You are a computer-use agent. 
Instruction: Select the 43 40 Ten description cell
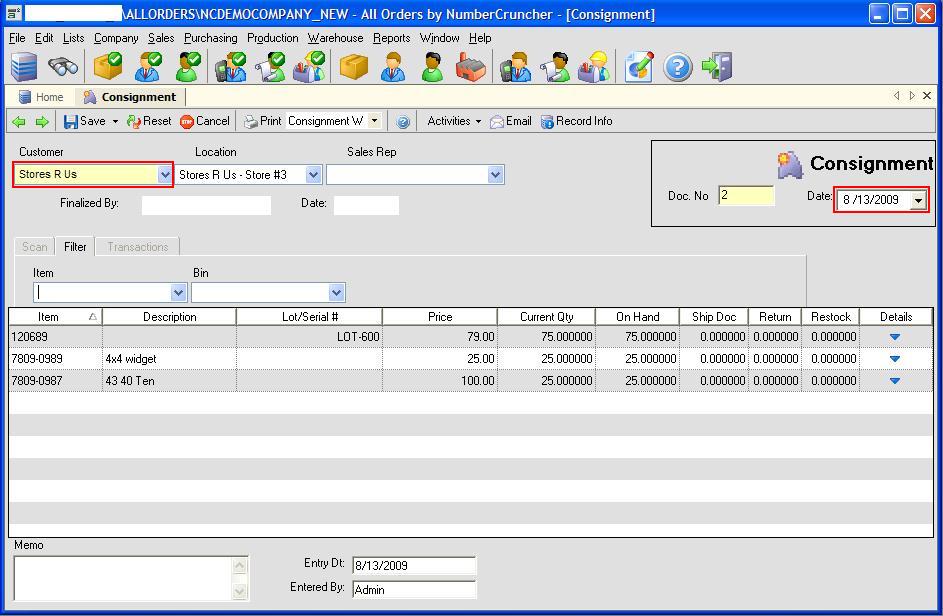click(x=170, y=381)
